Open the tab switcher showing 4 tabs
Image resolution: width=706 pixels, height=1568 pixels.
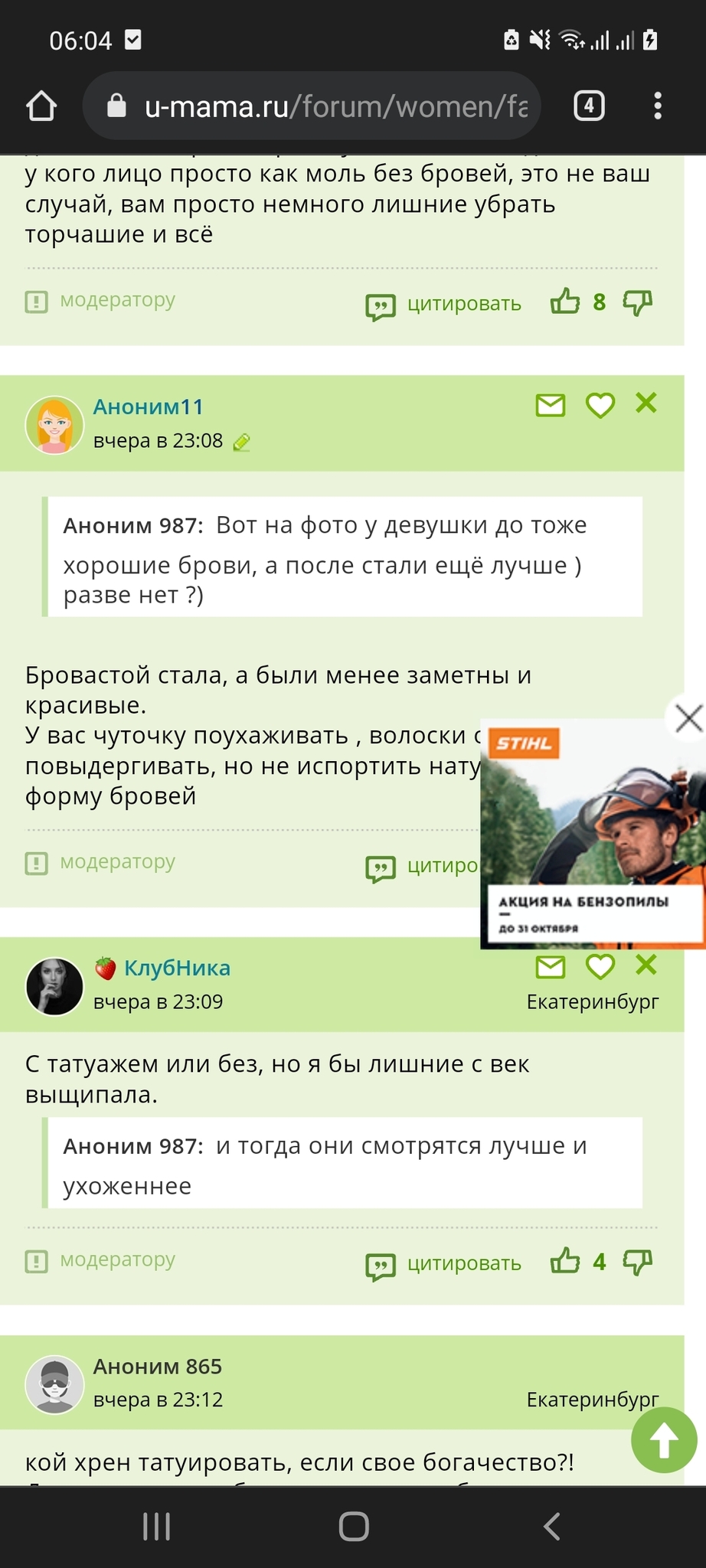589,106
